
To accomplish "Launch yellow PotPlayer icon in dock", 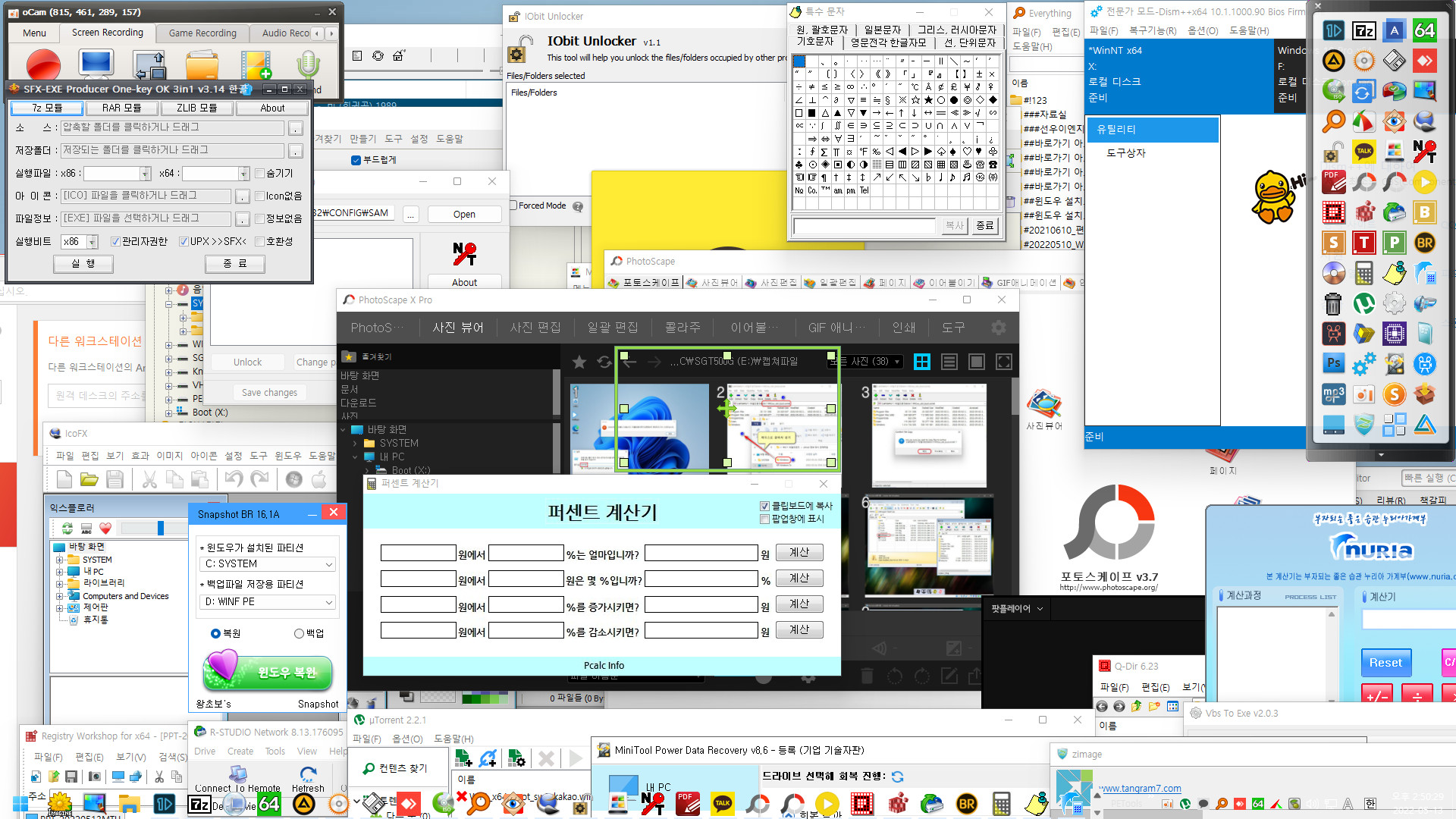I will 1425,182.
